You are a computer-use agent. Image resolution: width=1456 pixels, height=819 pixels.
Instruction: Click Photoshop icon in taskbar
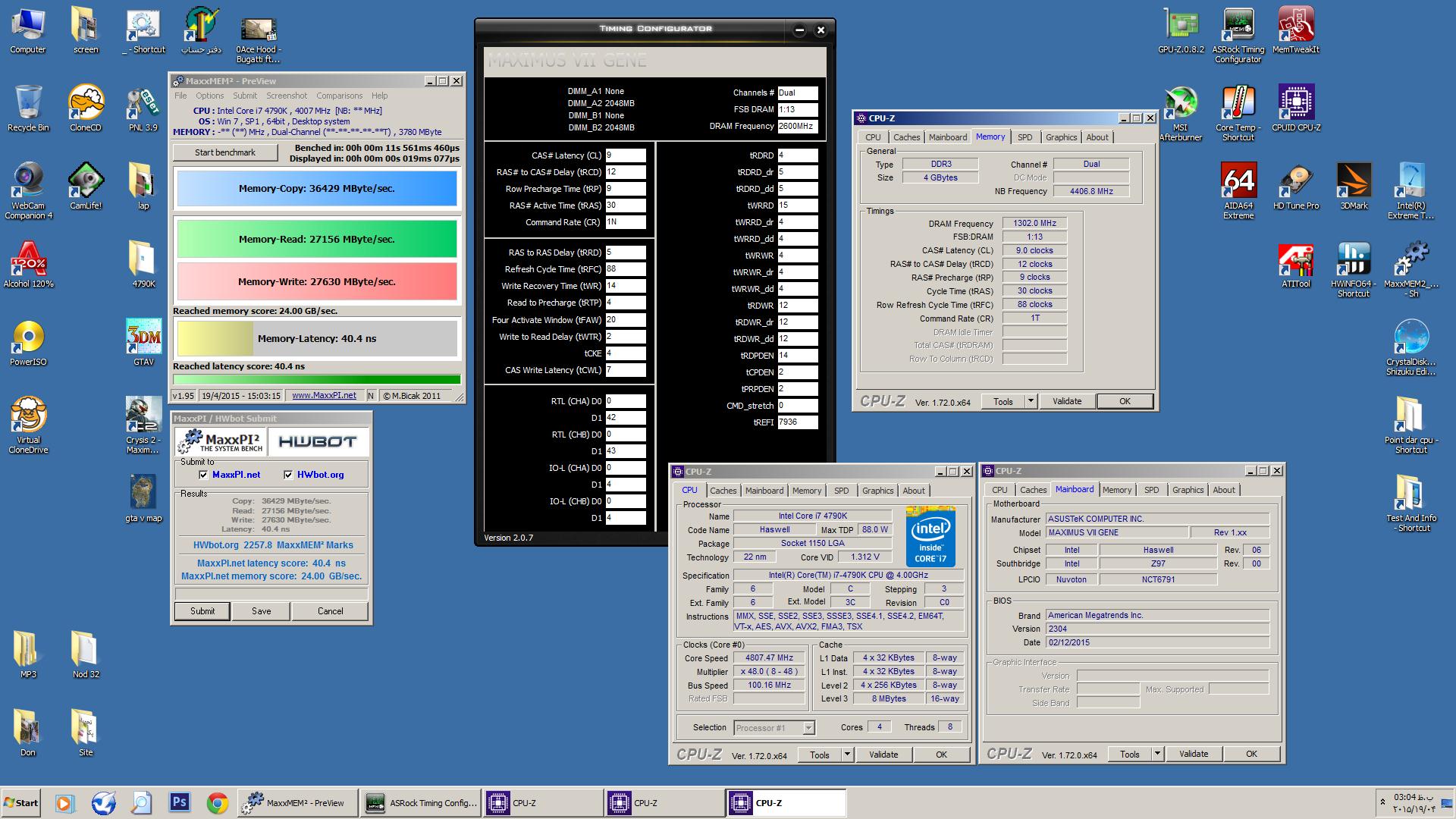coord(180,802)
